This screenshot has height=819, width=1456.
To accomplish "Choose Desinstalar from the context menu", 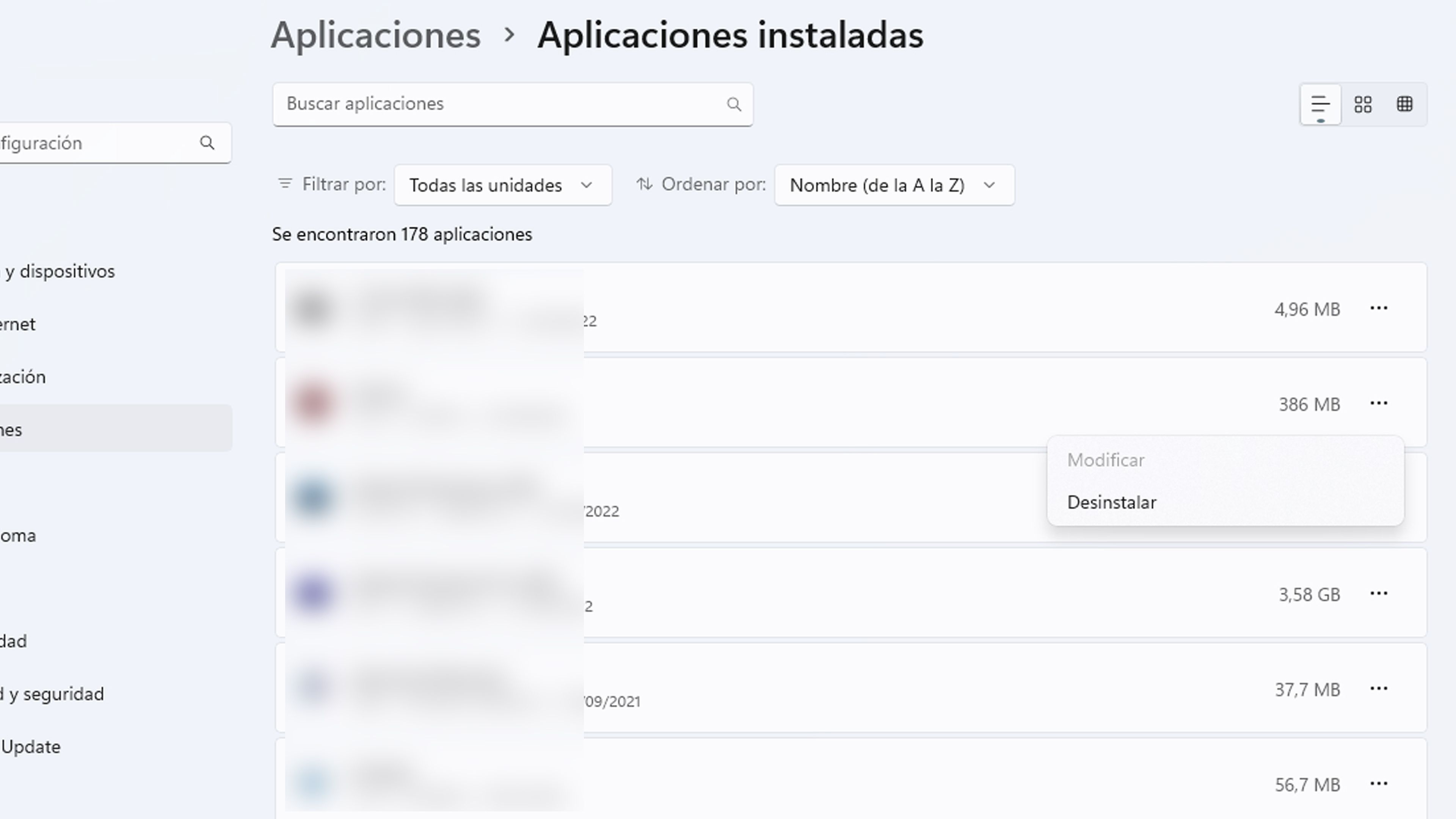I will click(1225, 502).
